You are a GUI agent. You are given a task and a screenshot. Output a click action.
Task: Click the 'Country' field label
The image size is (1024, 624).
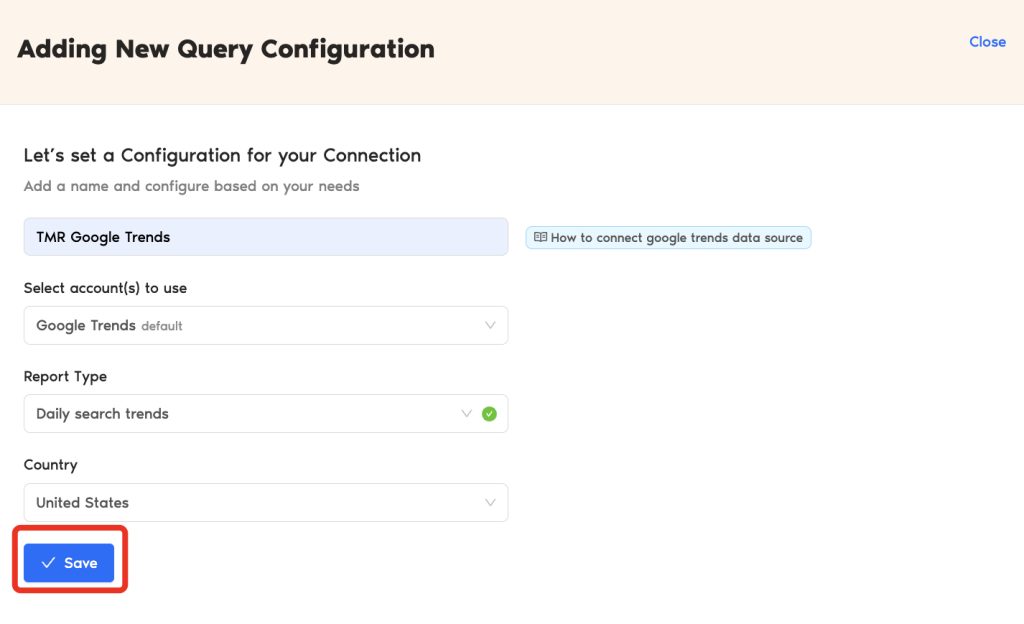[50, 465]
